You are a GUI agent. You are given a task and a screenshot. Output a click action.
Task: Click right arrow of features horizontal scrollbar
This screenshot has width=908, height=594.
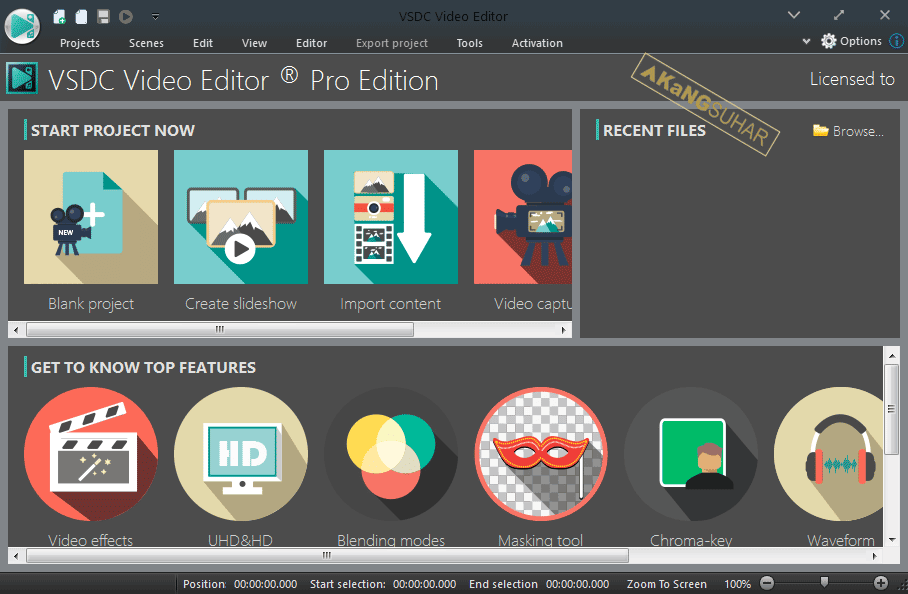point(874,556)
